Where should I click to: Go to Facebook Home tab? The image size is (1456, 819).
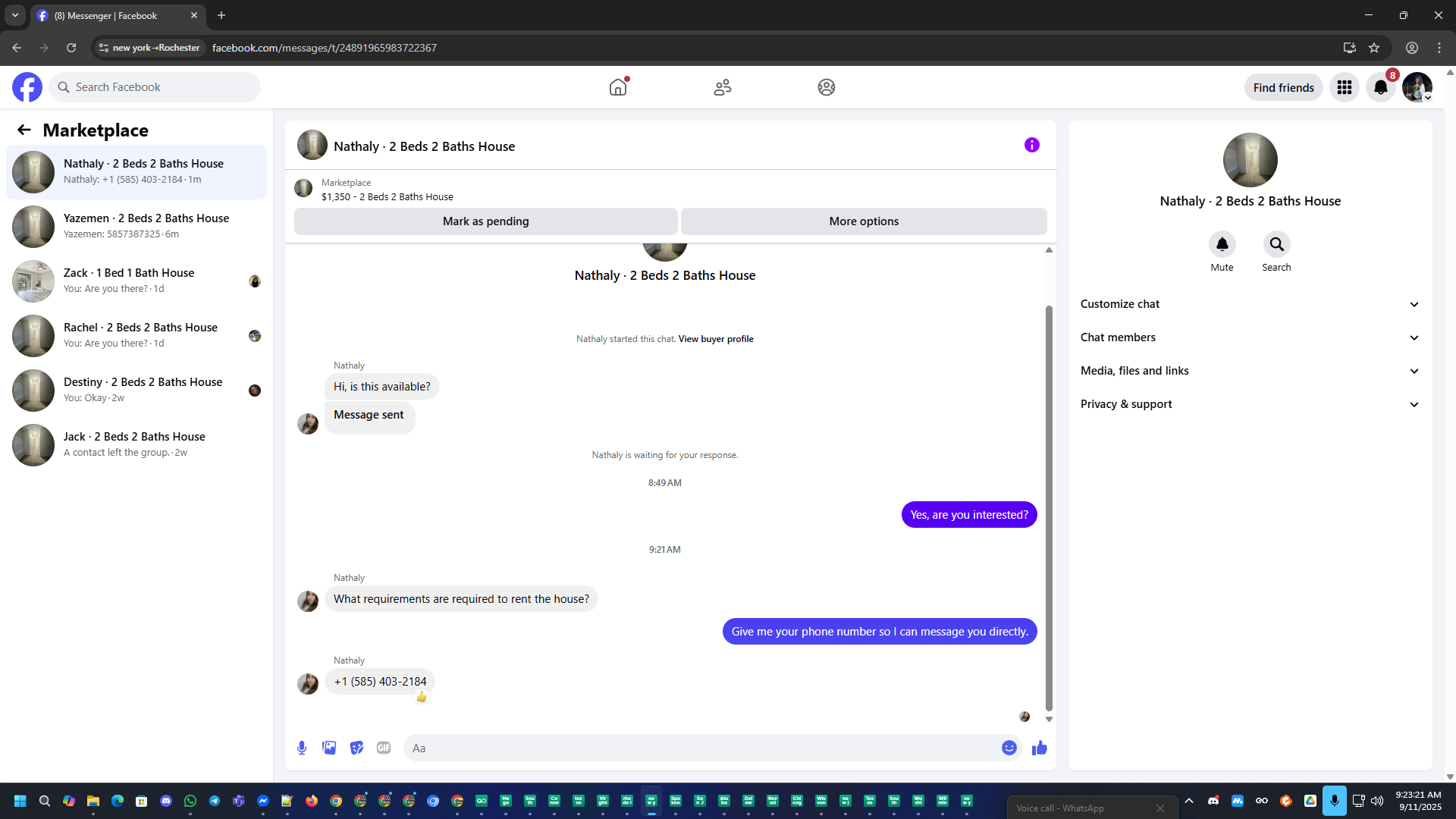point(618,87)
